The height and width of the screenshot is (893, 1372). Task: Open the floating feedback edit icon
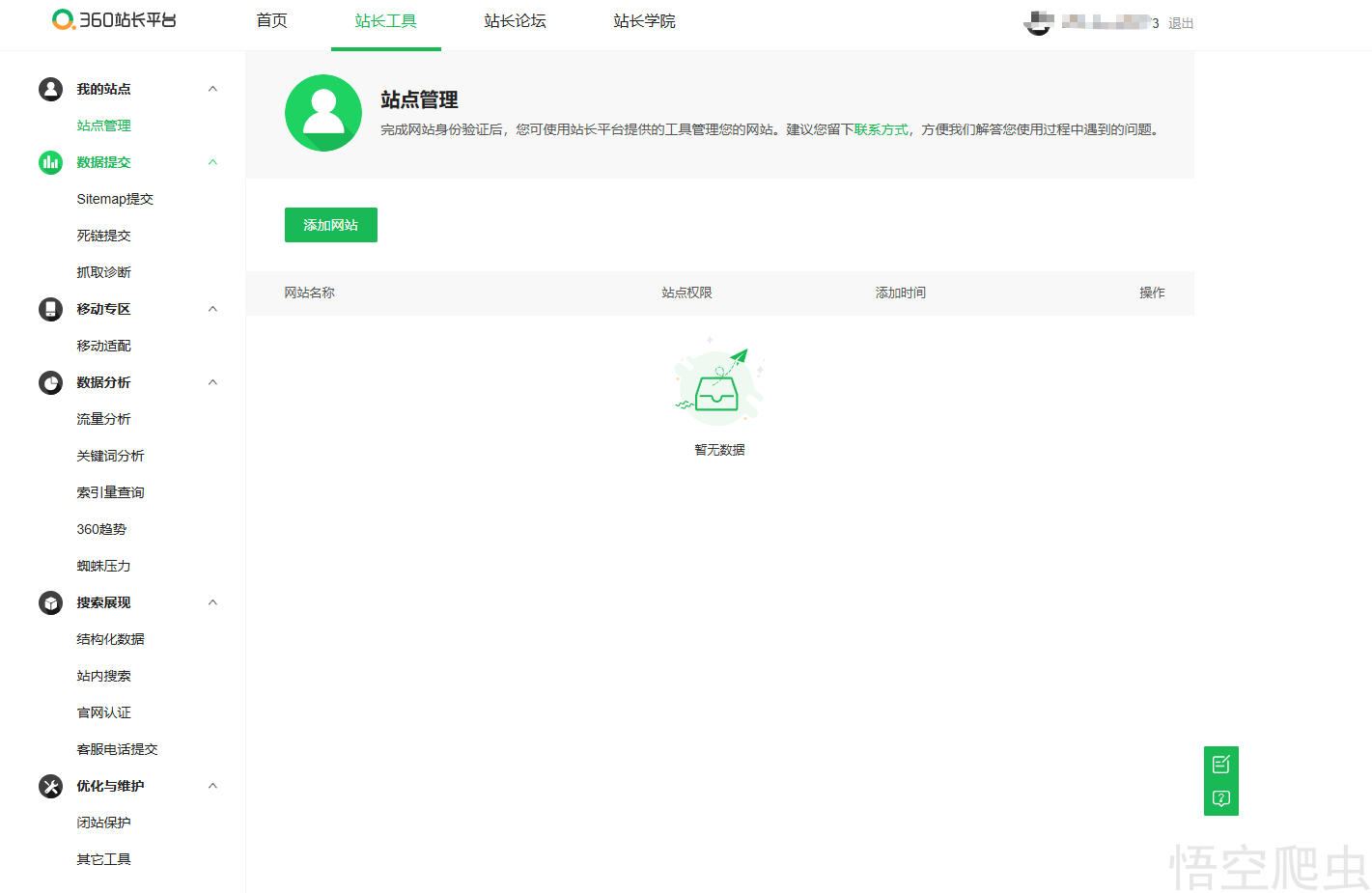1220,764
